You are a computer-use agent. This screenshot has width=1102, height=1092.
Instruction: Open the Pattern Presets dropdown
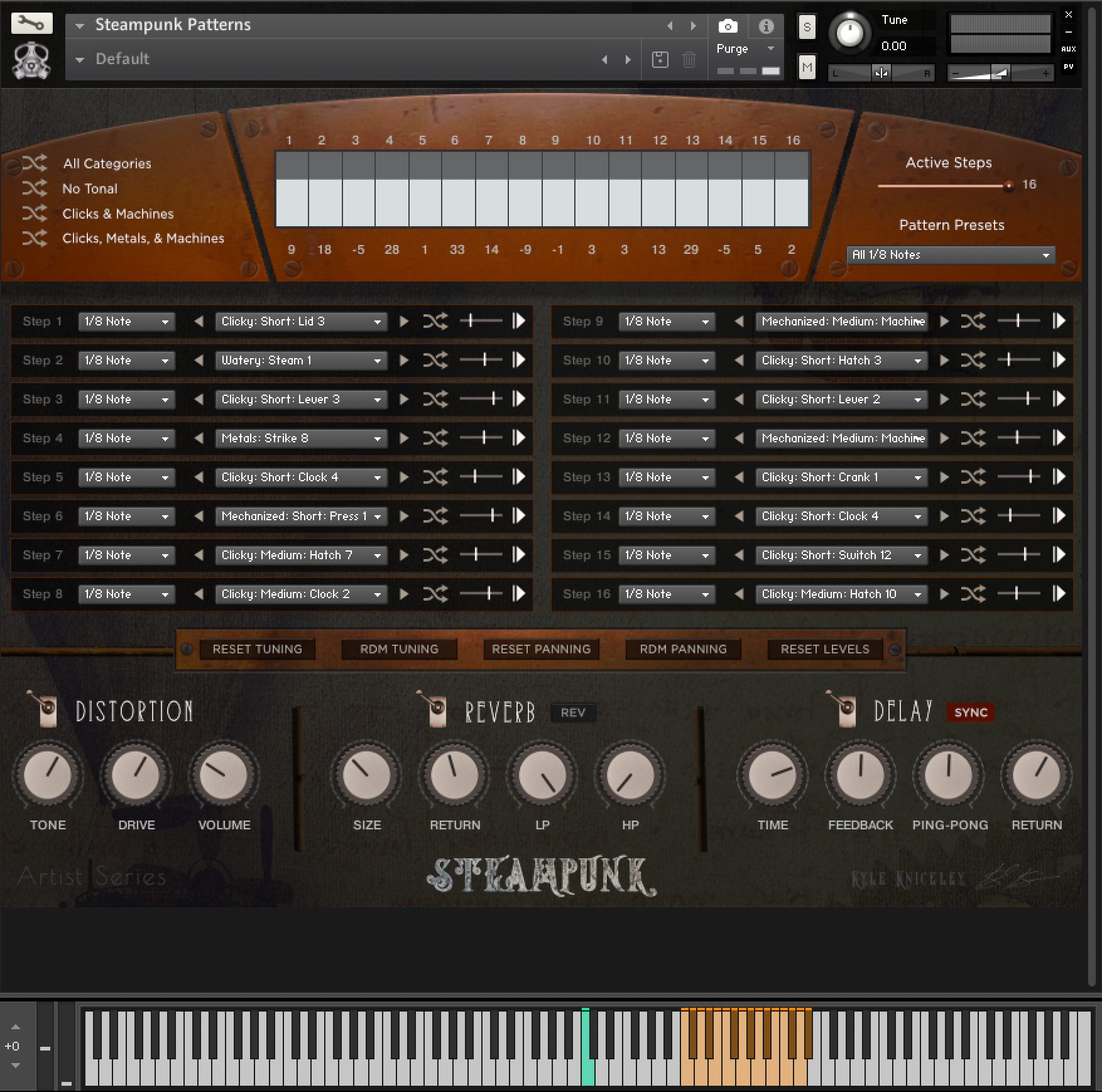click(x=951, y=254)
